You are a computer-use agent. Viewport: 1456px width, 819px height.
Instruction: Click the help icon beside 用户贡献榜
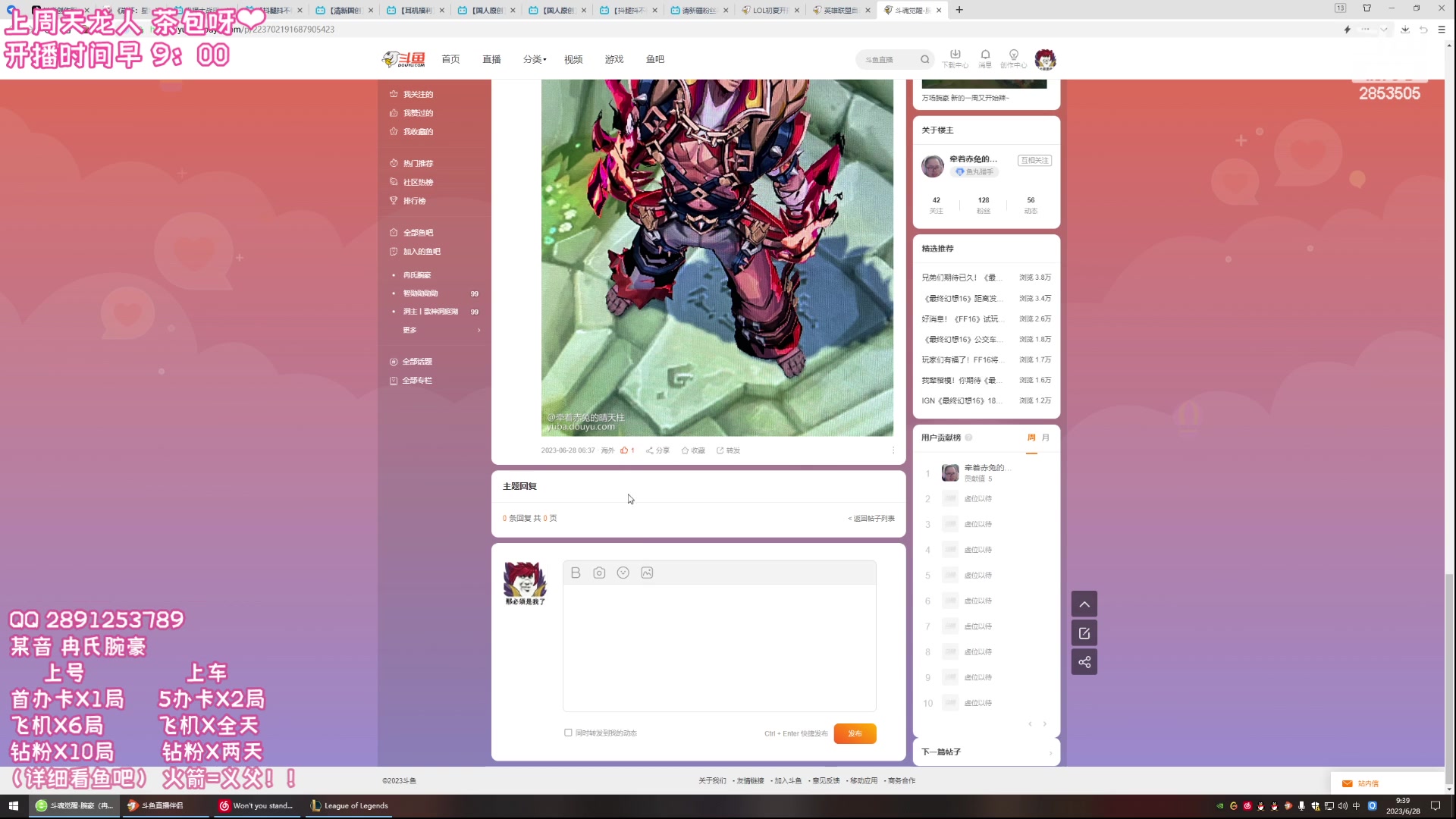968,438
